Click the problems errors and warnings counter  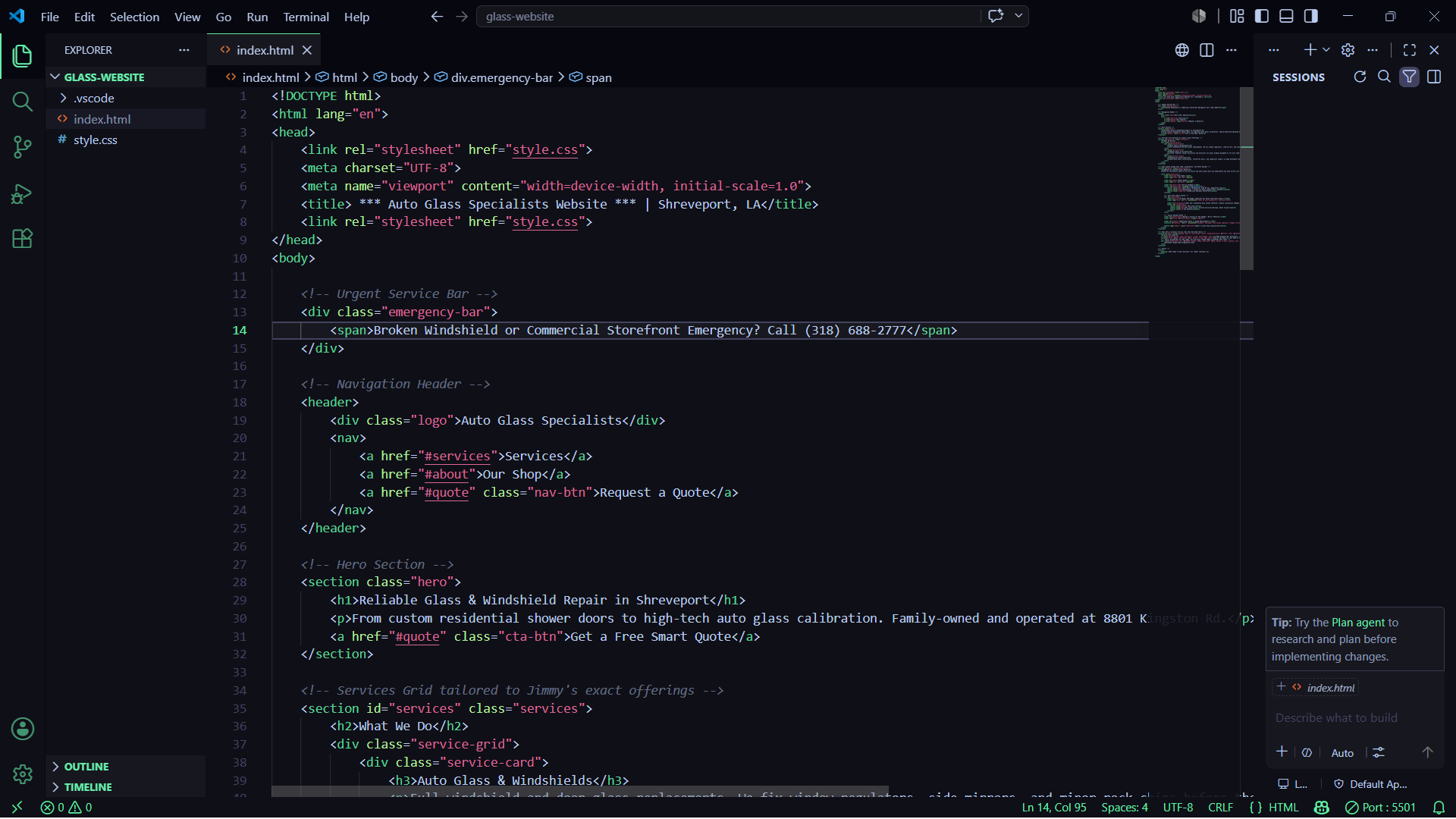pos(67,808)
